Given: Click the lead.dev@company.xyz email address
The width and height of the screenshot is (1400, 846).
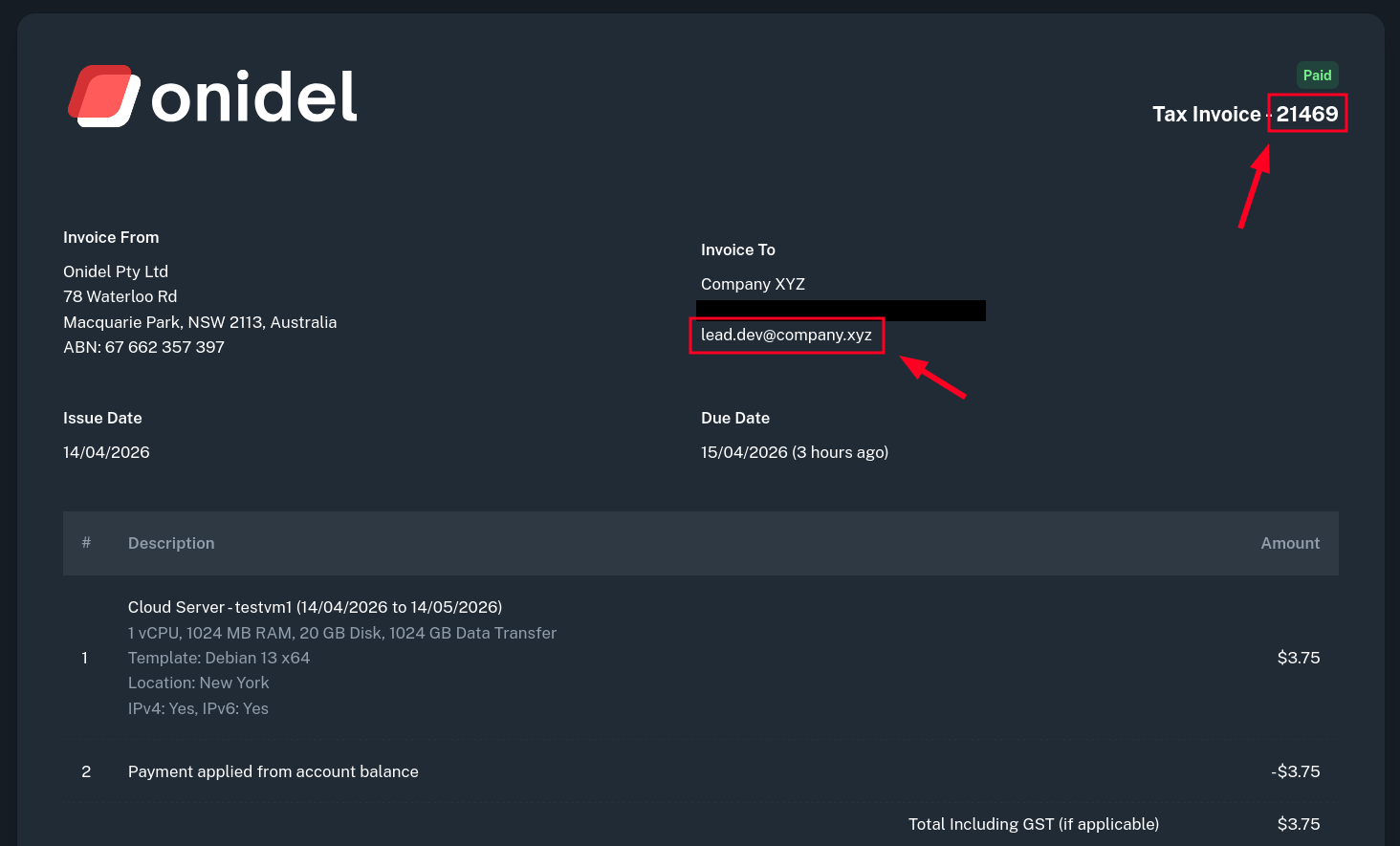Looking at the screenshot, I should pos(786,336).
